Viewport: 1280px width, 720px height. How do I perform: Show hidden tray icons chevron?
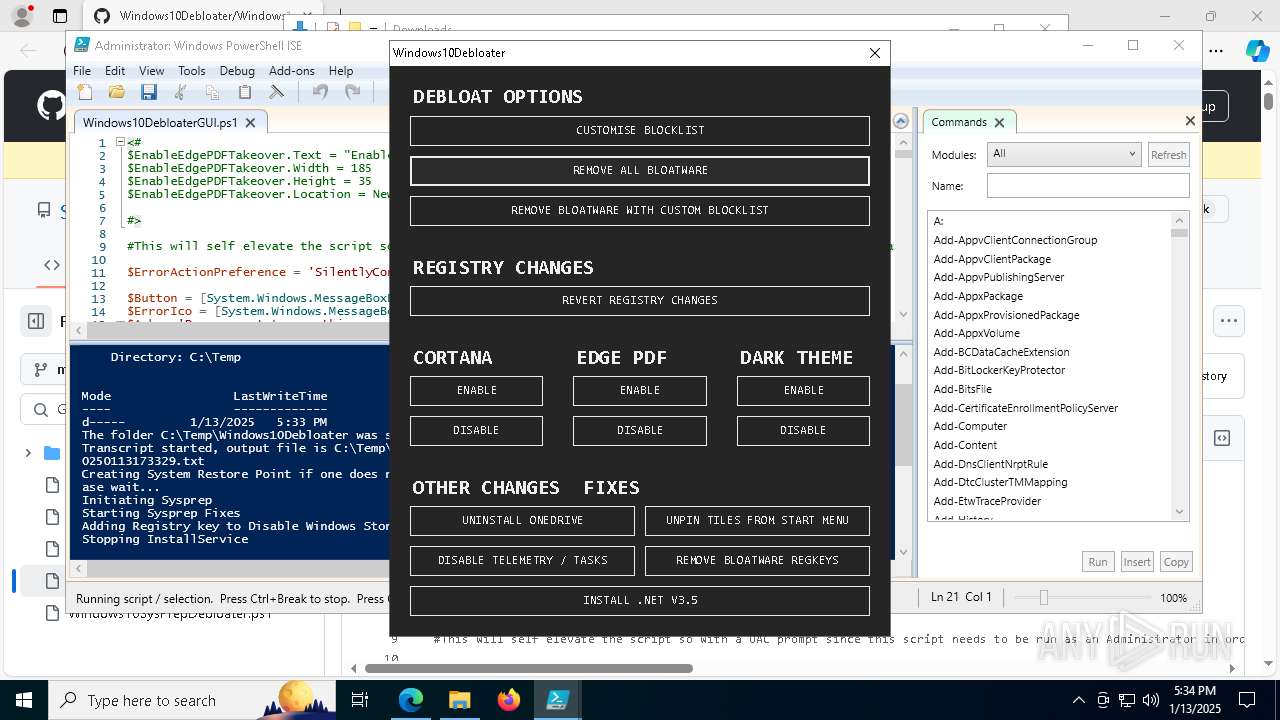[1078, 700]
